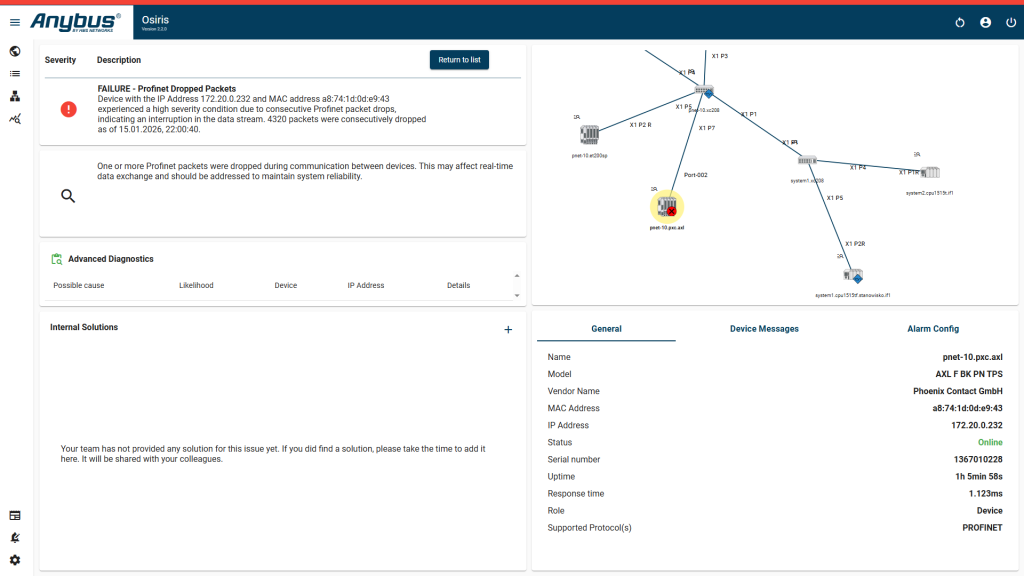The width and height of the screenshot is (1024, 576).
Task: Click the red failure severity icon
Action: click(x=69, y=109)
